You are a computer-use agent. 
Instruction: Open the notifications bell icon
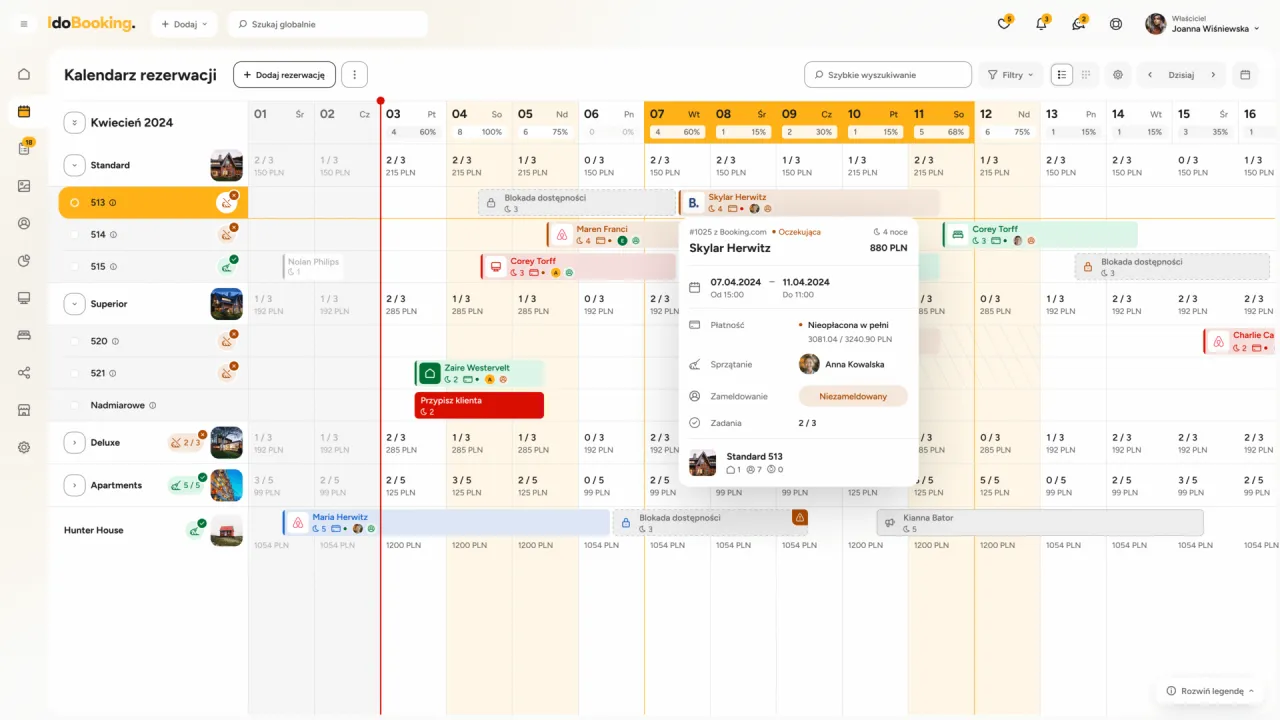pyautogui.click(x=1041, y=24)
